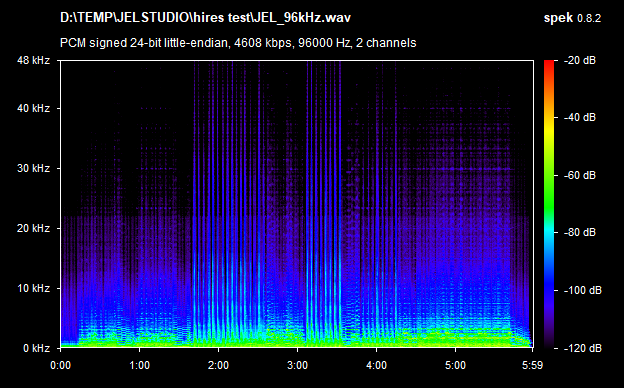Click the -60 dB scale label
The height and width of the screenshot is (388, 624).
point(580,175)
